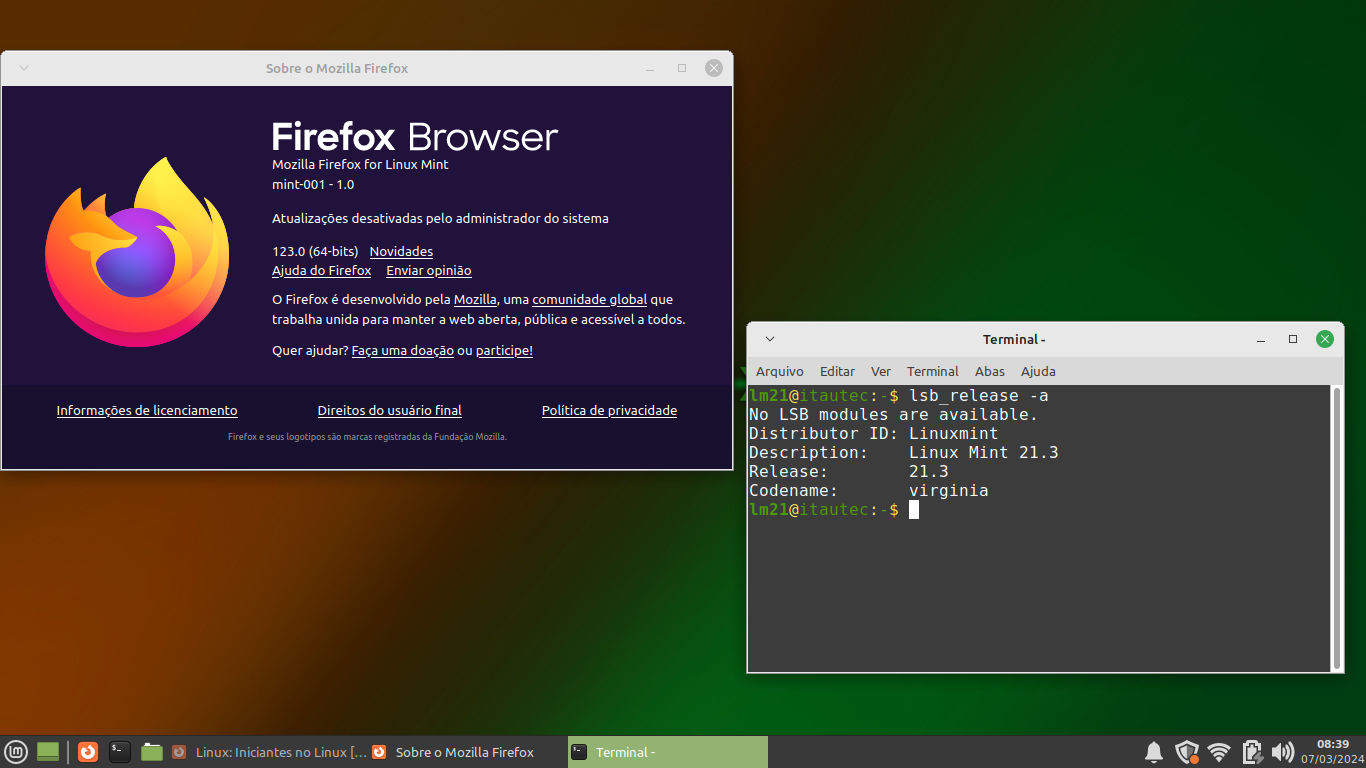The height and width of the screenshot is (768, 1366).
Task: Click the 'lsb_release -a' command text
Action: (978, 396)
